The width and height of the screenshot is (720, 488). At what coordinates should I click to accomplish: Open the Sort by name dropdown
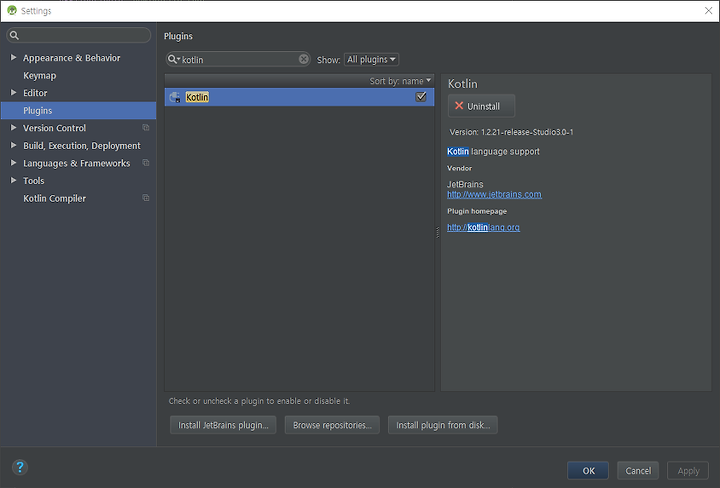[400, 81]
